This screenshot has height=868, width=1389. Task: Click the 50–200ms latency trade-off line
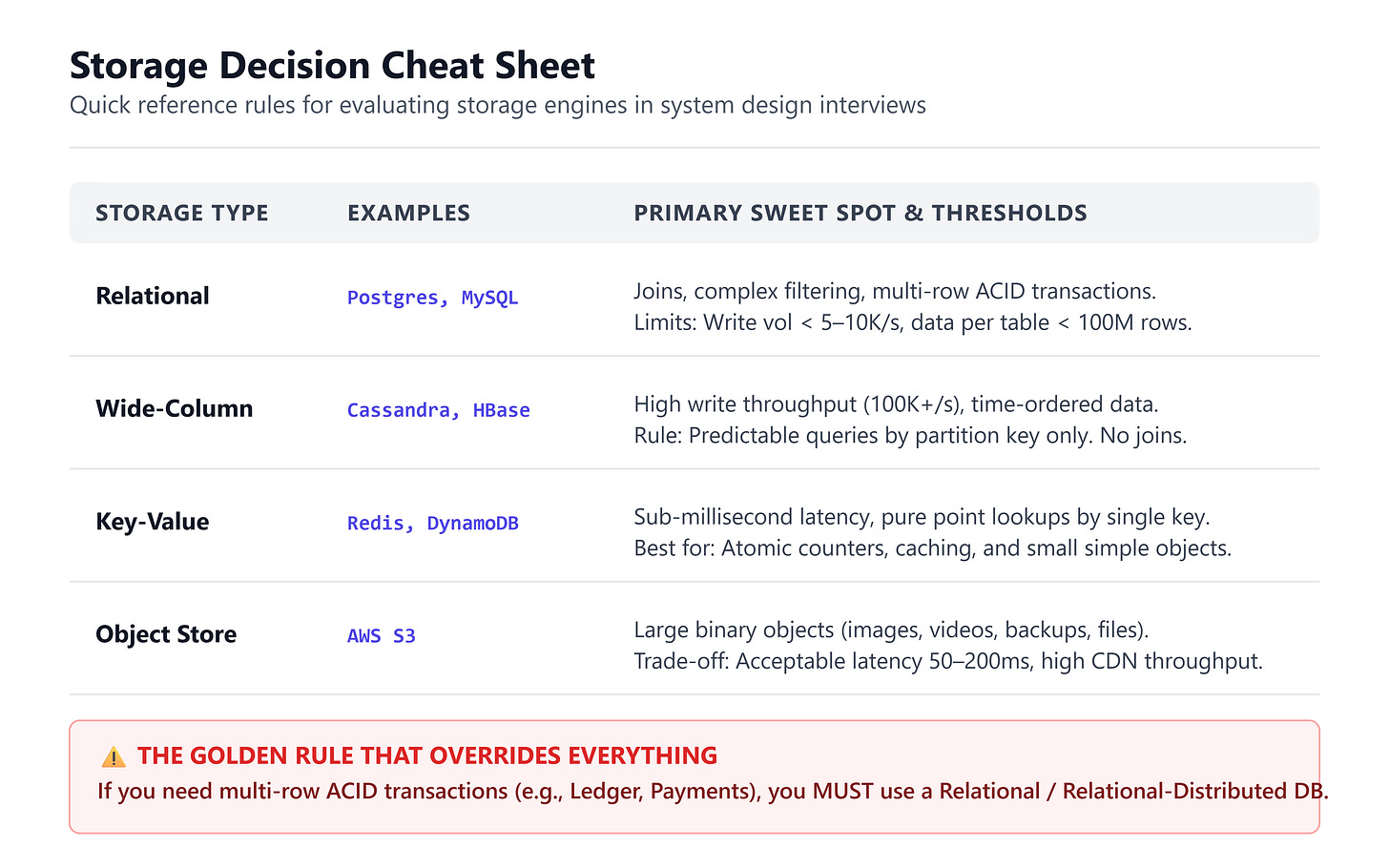948,661
